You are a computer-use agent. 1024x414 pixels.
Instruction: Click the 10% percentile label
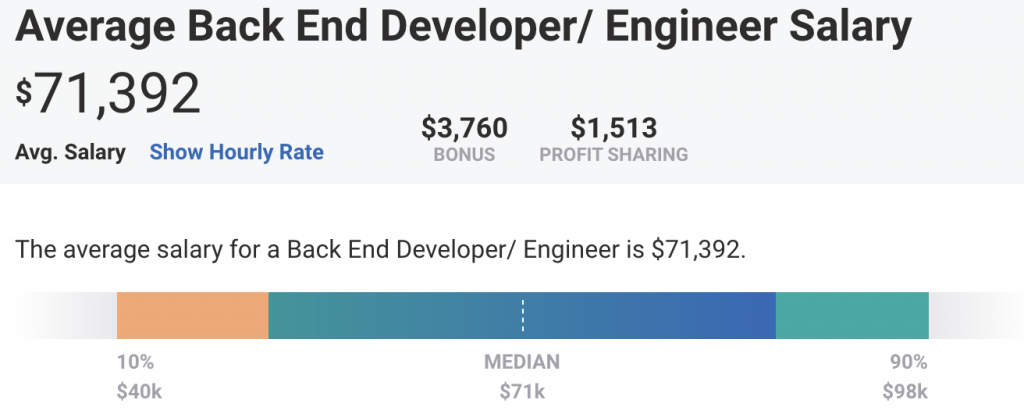(x=136, y=362)
